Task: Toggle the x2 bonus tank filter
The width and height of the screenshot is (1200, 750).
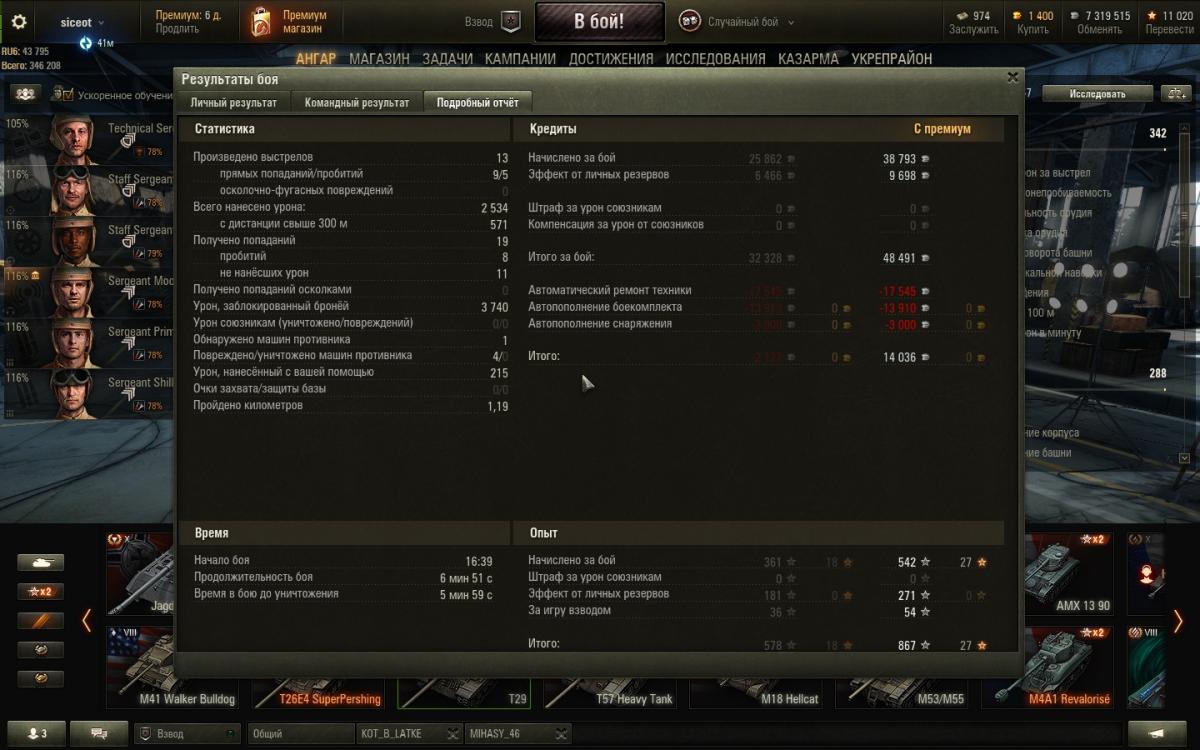Action: point(41,592)
